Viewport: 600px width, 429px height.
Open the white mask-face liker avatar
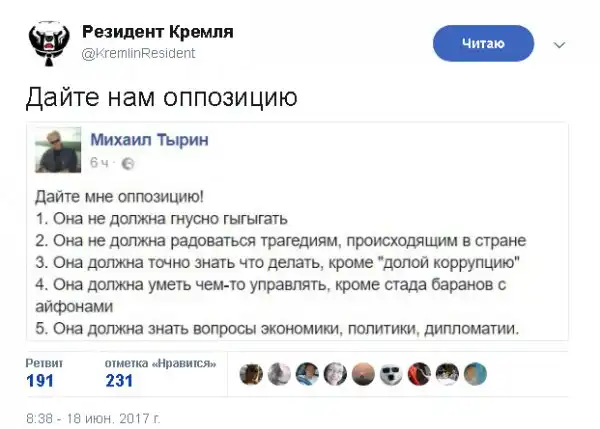393,373
